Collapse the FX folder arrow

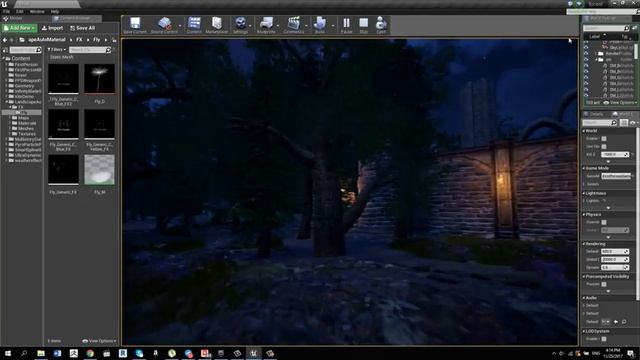point(10,107)
